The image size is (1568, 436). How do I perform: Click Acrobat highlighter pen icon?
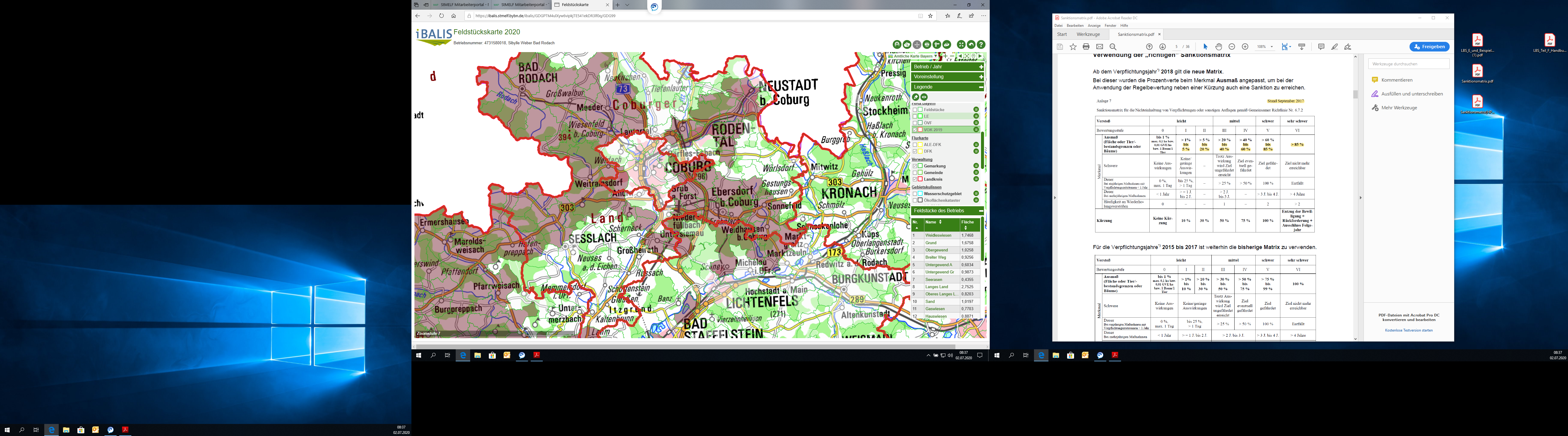pos(1335,47)
